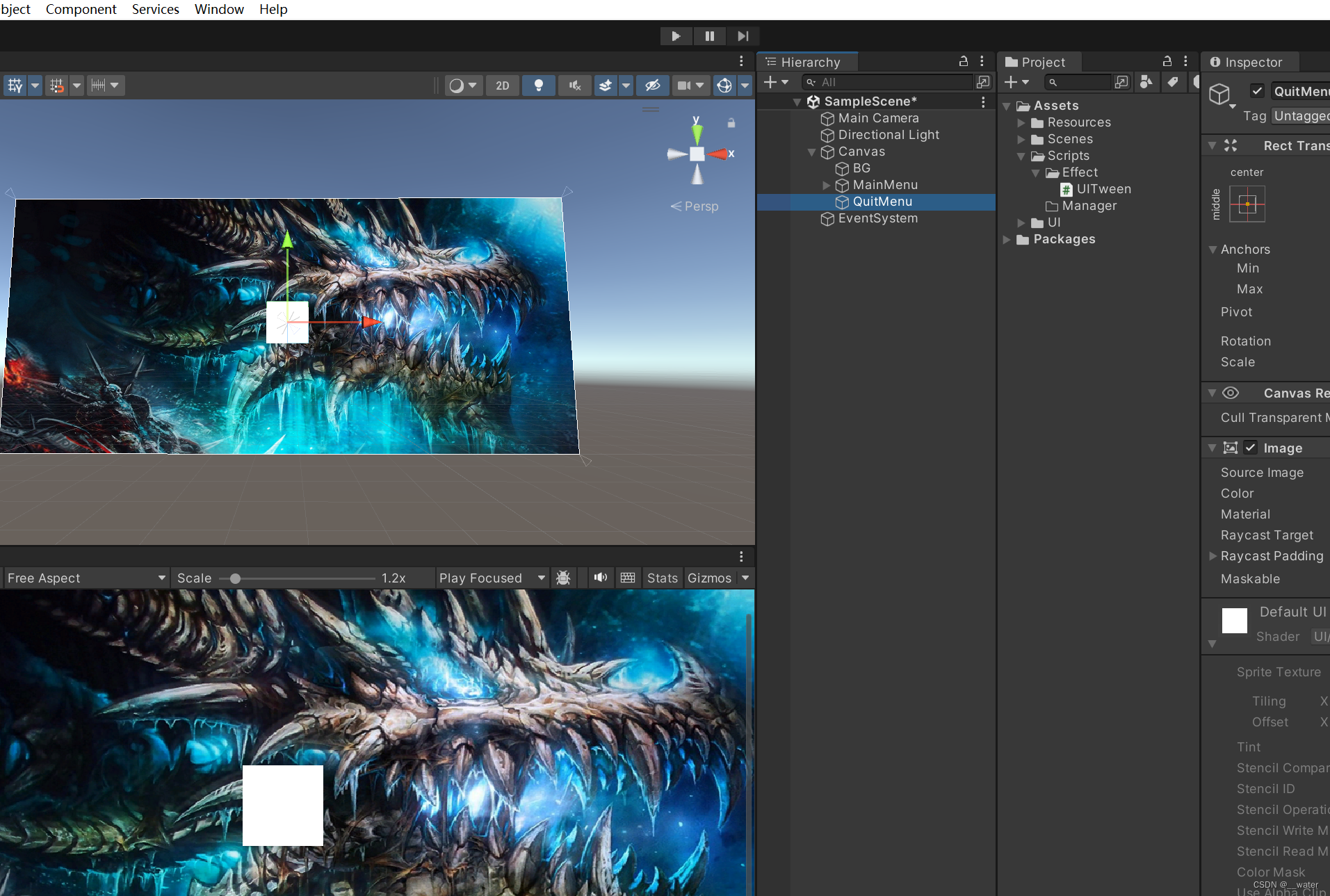Toggle scene audio mute icon
This screenshot has width=1330, height=896.
574,85
